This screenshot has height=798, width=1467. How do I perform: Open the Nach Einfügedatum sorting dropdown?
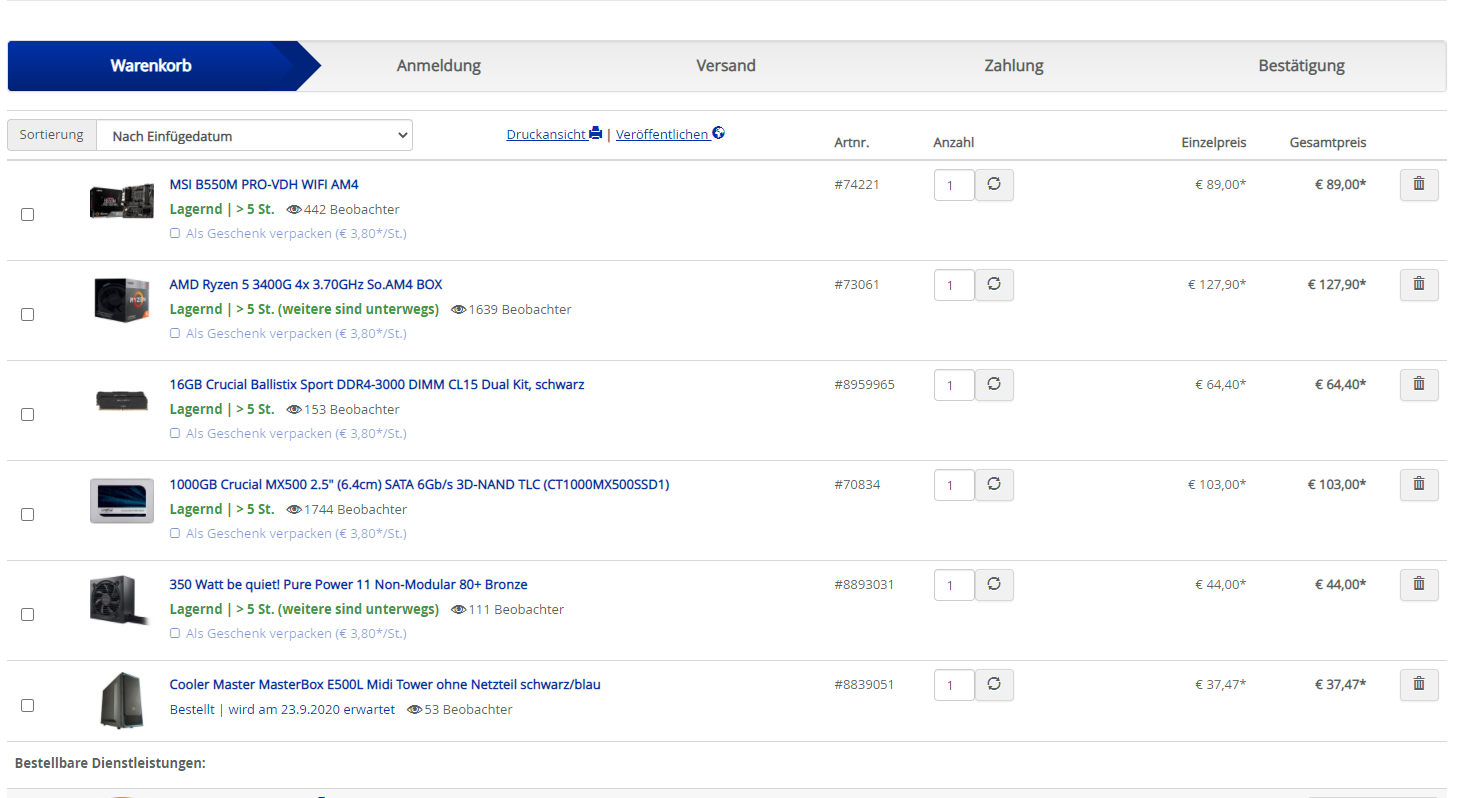click(x=254, y=135)
